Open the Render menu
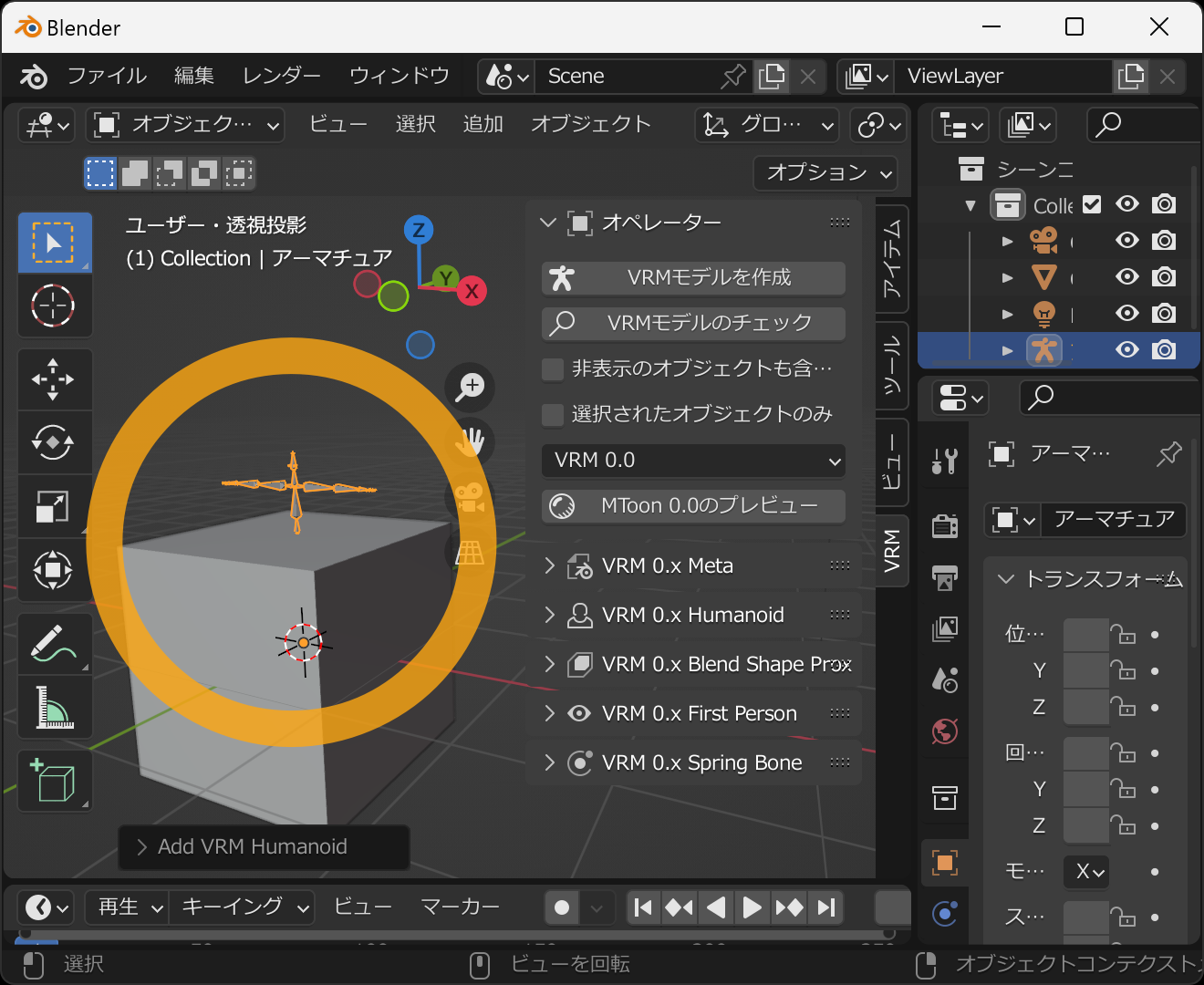Viewport: 1204px width, 985px height. 282,77
